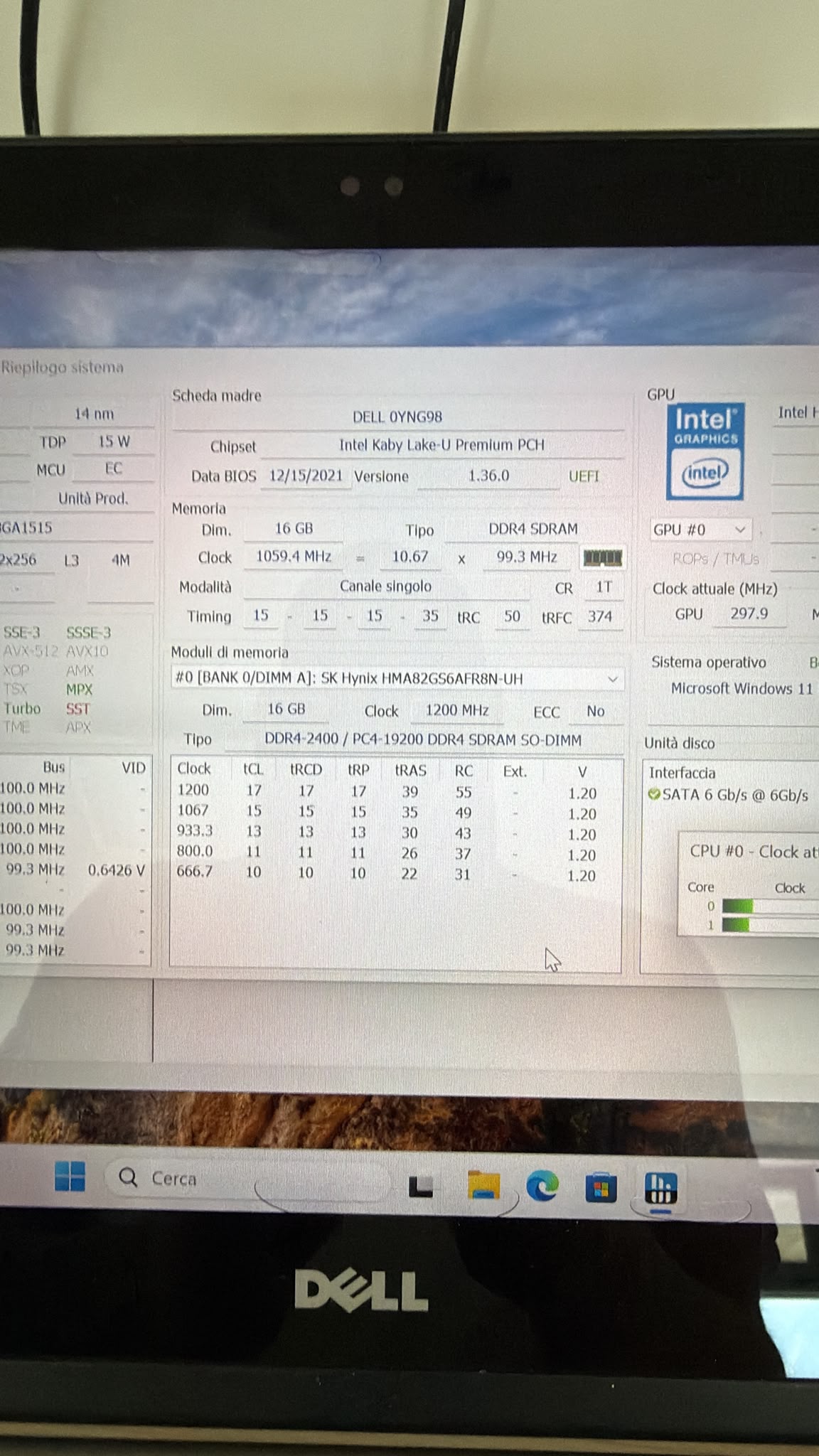
Task: Click the DELL 0YNG98 motherboard field
Action: pos(397,417)
